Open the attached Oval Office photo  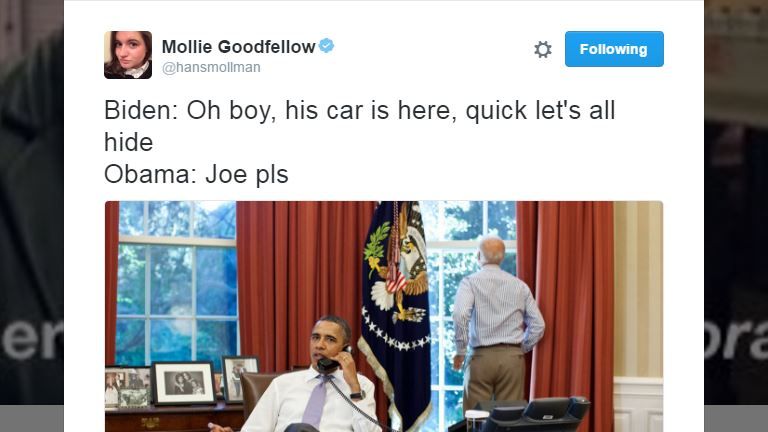click(x=384, y=316)
